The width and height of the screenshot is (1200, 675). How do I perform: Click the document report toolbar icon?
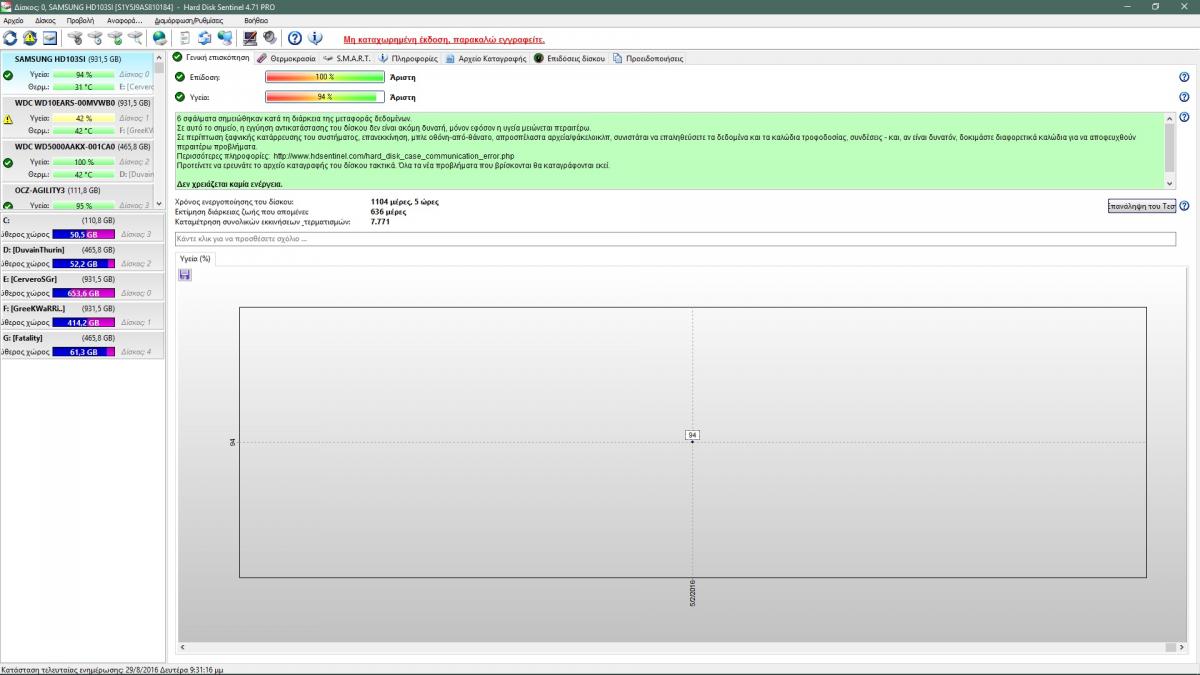(185, 38)
